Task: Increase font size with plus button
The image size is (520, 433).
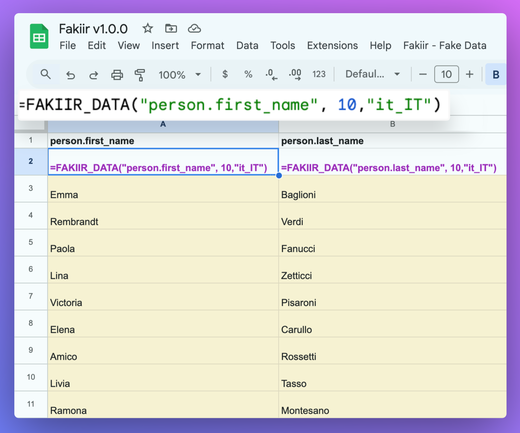Action: click(x=469, y=74)
